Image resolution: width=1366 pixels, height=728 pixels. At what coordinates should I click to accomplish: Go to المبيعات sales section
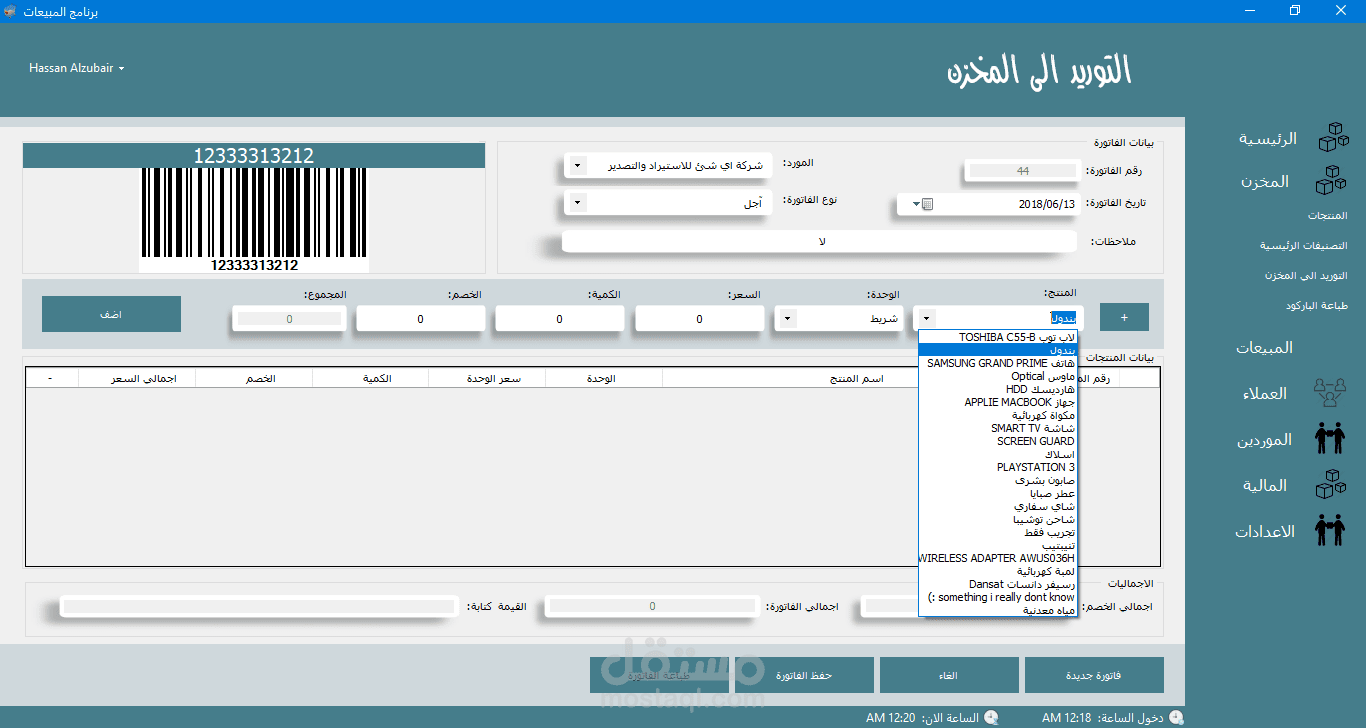[1264, 348]
